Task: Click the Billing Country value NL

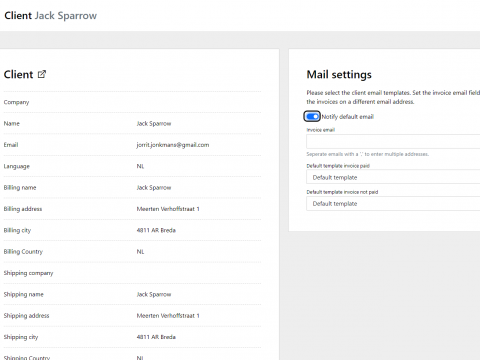Action: click(140, 252)
